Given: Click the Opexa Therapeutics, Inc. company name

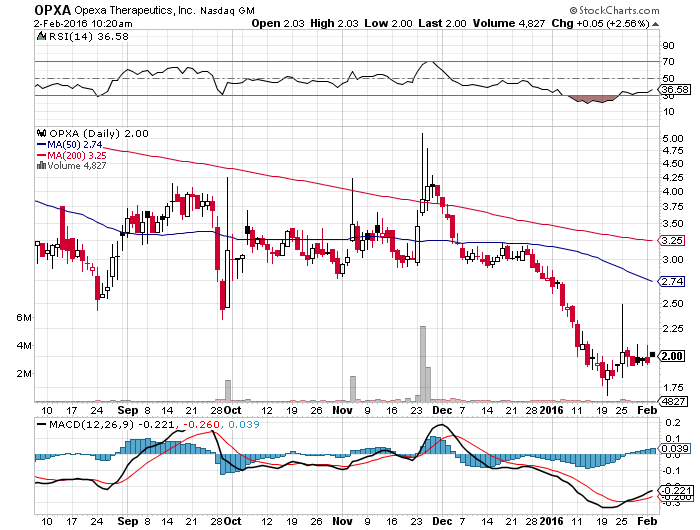Looking at the screenshot, I should pyautogui.click(x=135, y=10).
